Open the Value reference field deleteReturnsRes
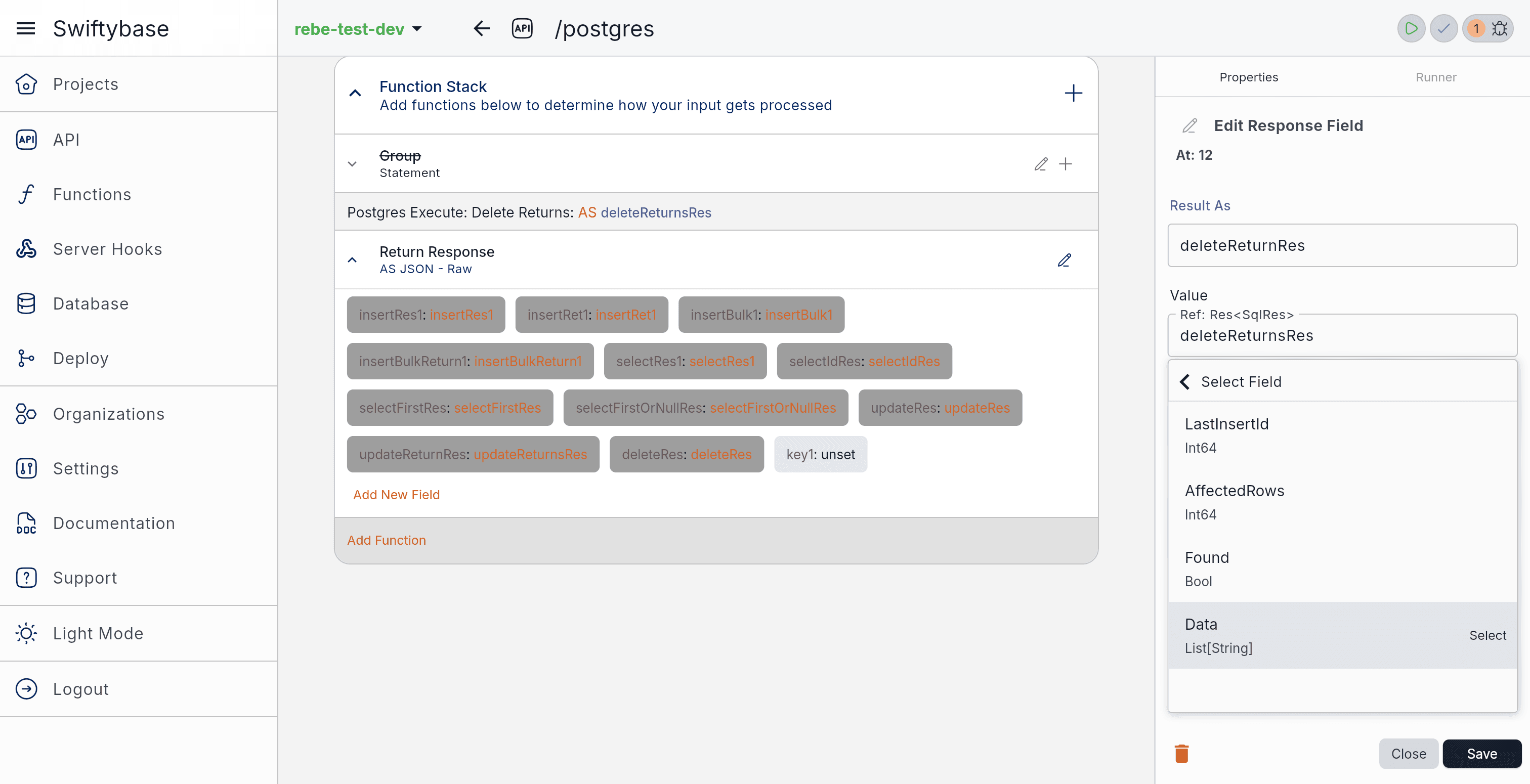 [x=1342, y=335]
